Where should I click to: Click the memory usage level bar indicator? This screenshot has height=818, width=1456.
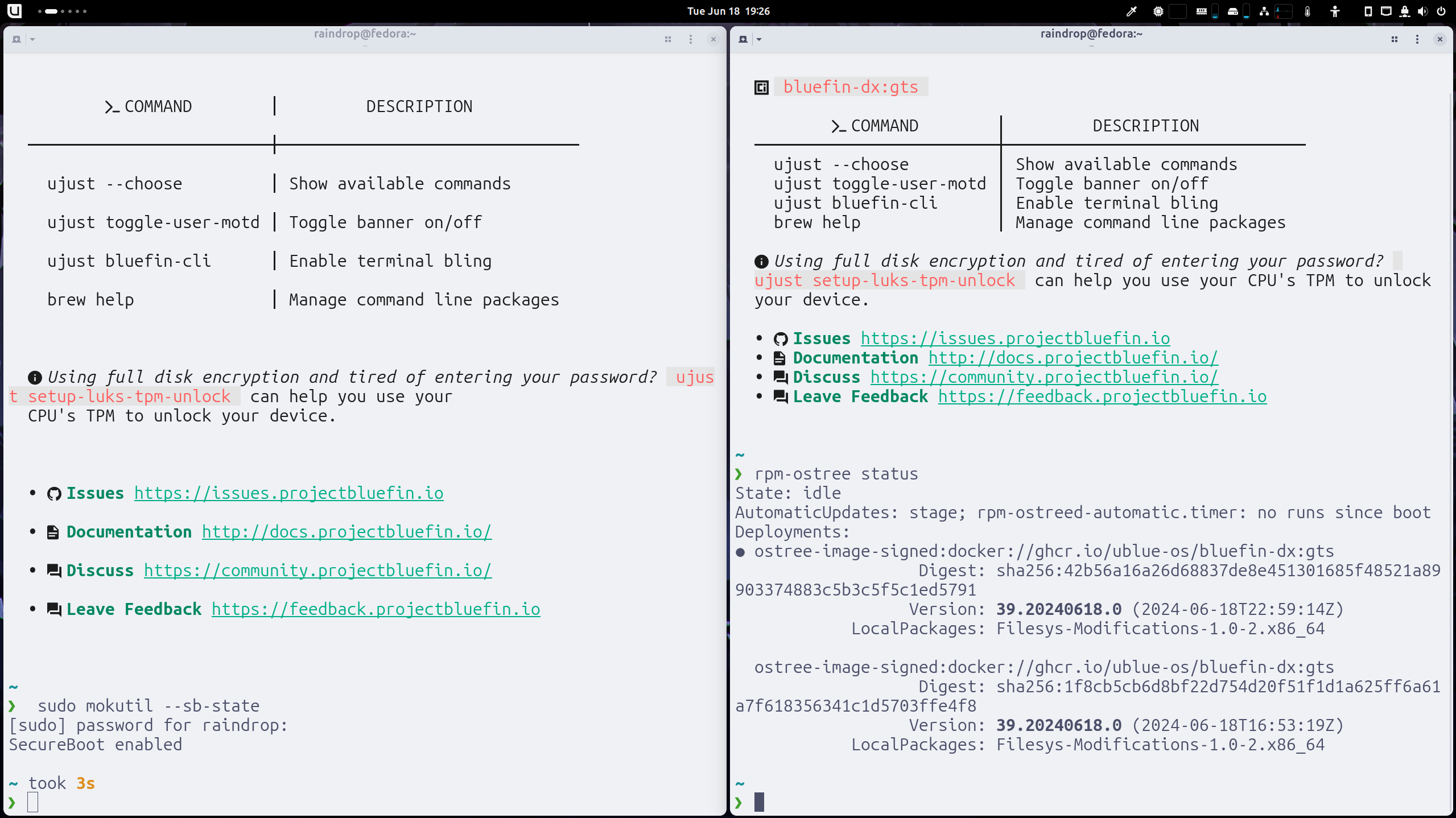point(1215,11)
